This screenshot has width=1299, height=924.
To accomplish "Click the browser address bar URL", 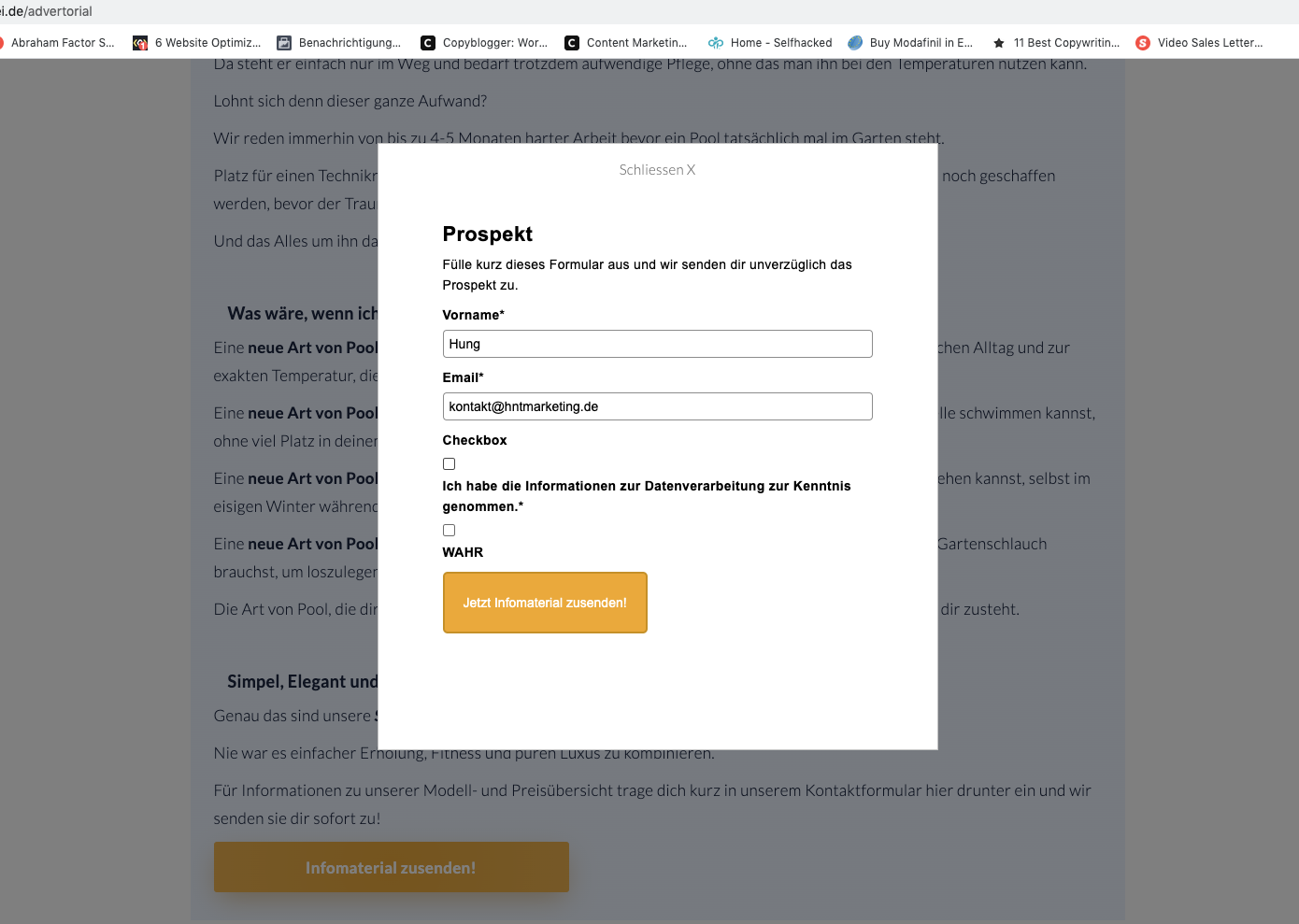I will click(46, 11).
